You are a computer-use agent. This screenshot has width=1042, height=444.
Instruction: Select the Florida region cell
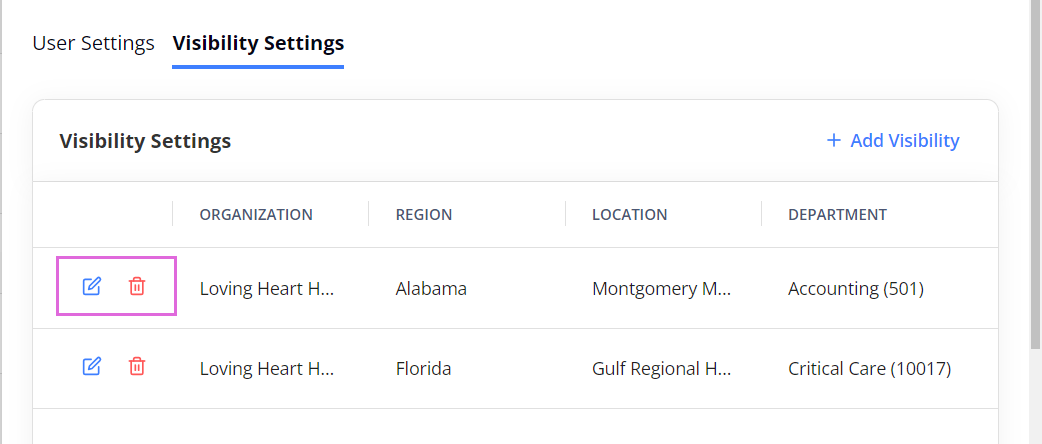click(423, 368)
